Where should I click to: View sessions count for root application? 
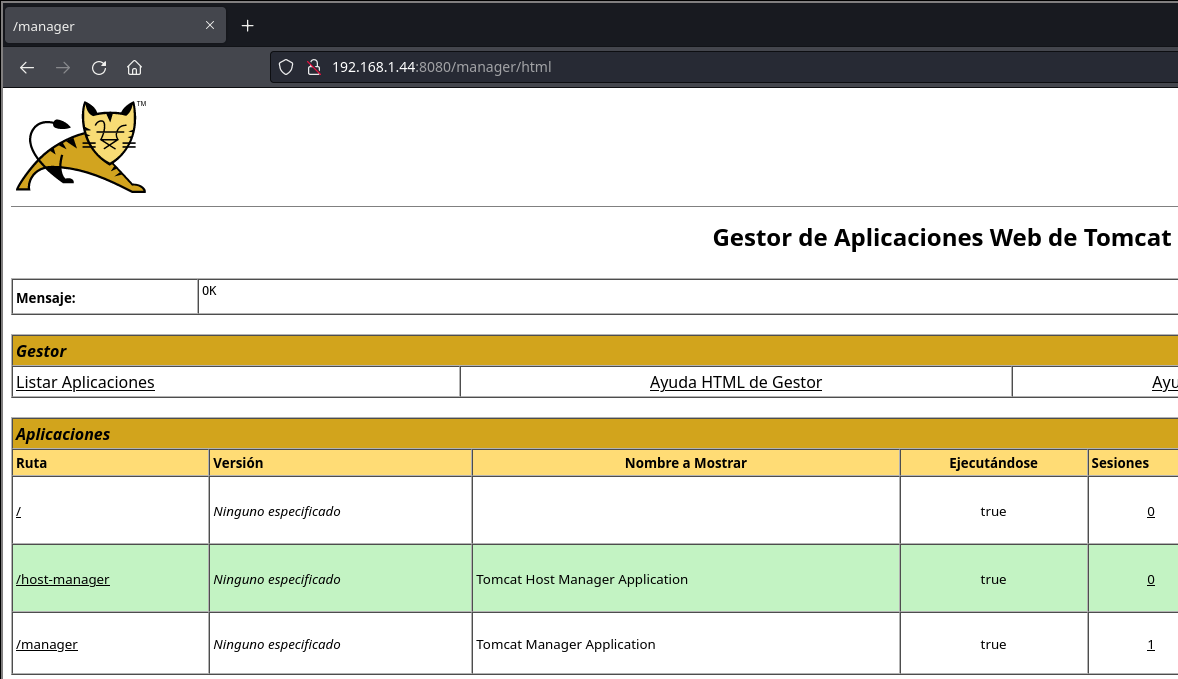click(x=1151, y=512)
